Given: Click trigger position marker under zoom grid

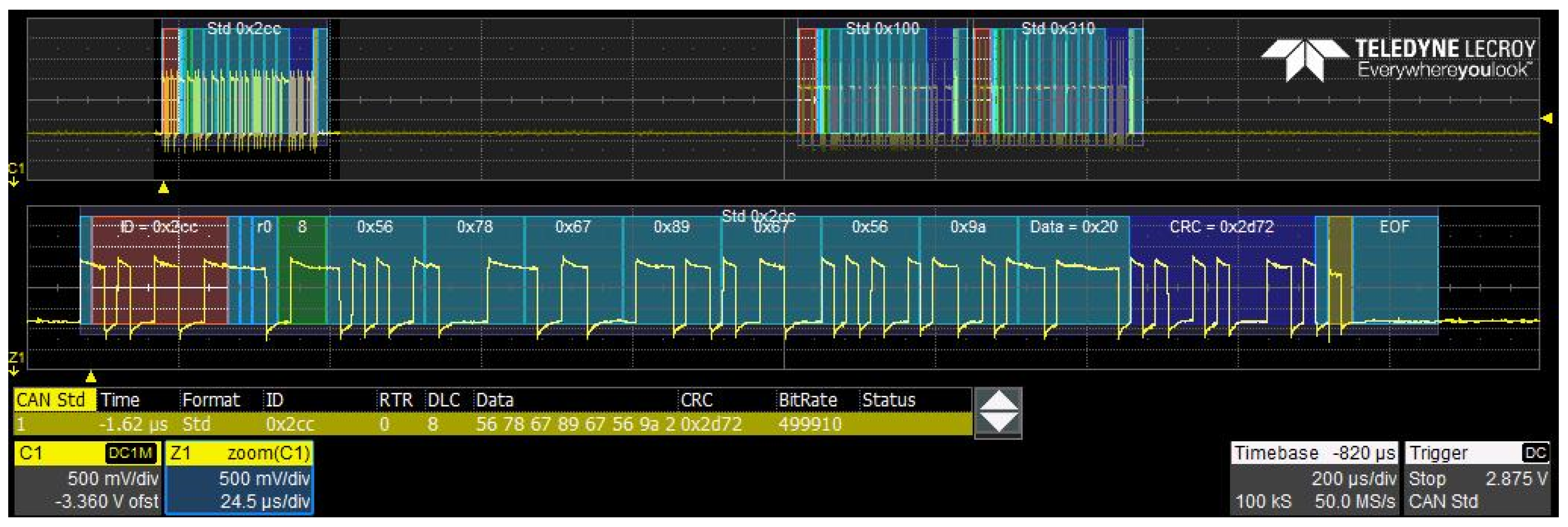Looking at the screenshot, I should (x=91, y=376).
